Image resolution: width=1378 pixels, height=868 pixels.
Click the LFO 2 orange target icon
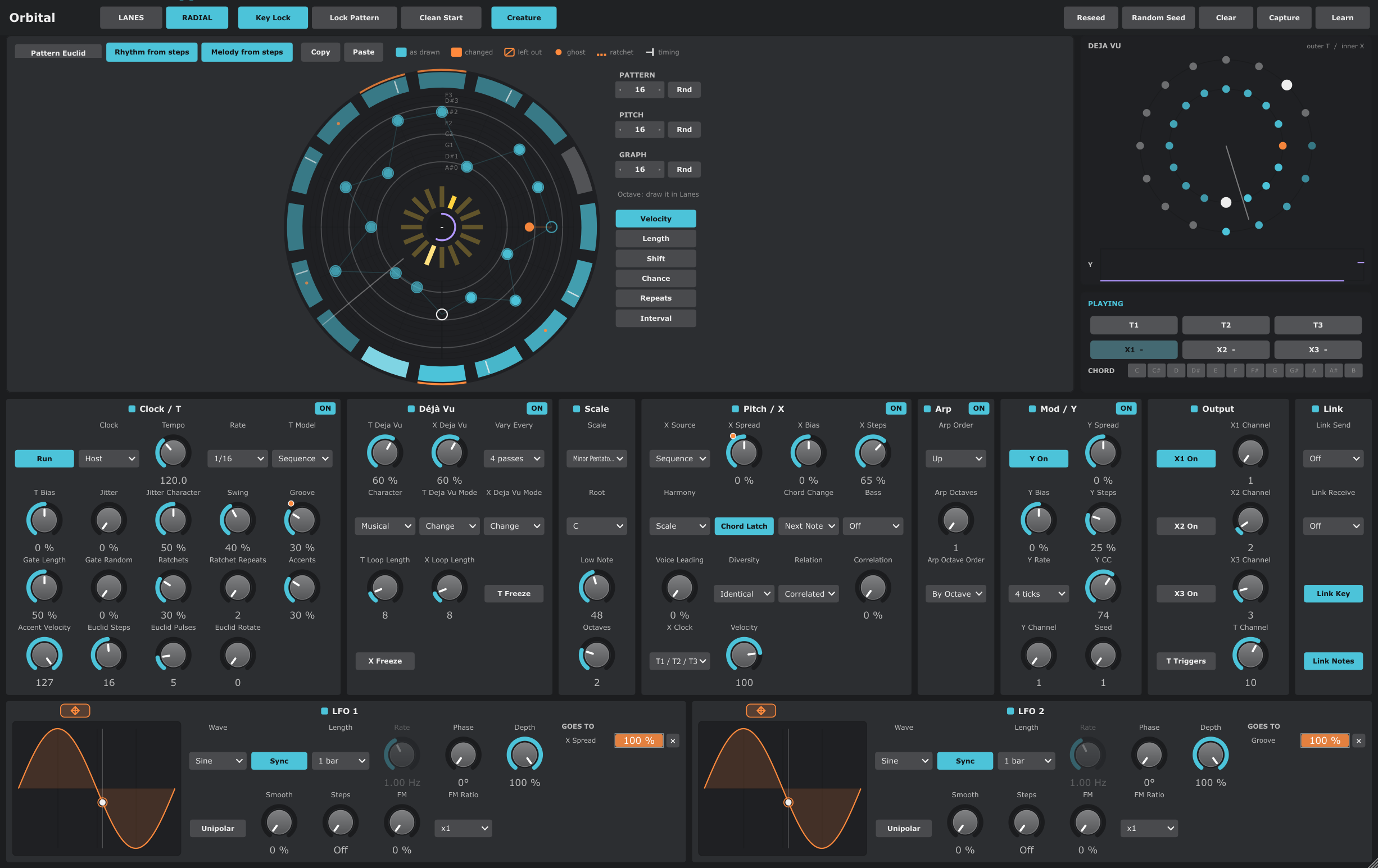760,710
